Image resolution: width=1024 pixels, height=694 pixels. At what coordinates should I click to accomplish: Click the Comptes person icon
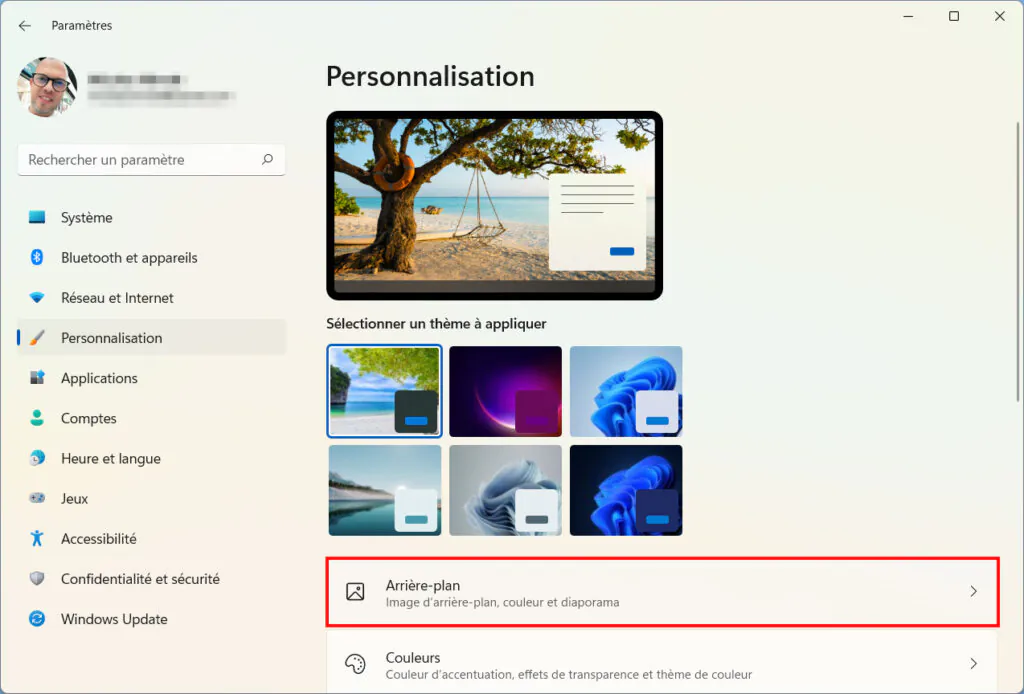point(37,418)
